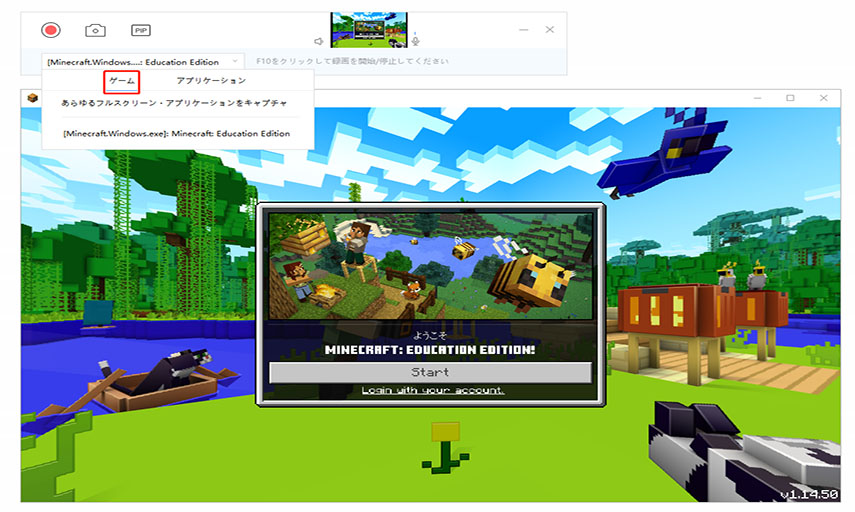The width and height of the screenshot is (855, 512).
Task: Click the MINECRAFT: EDUCATION EDITION! title text
Action: coord(430,350)
